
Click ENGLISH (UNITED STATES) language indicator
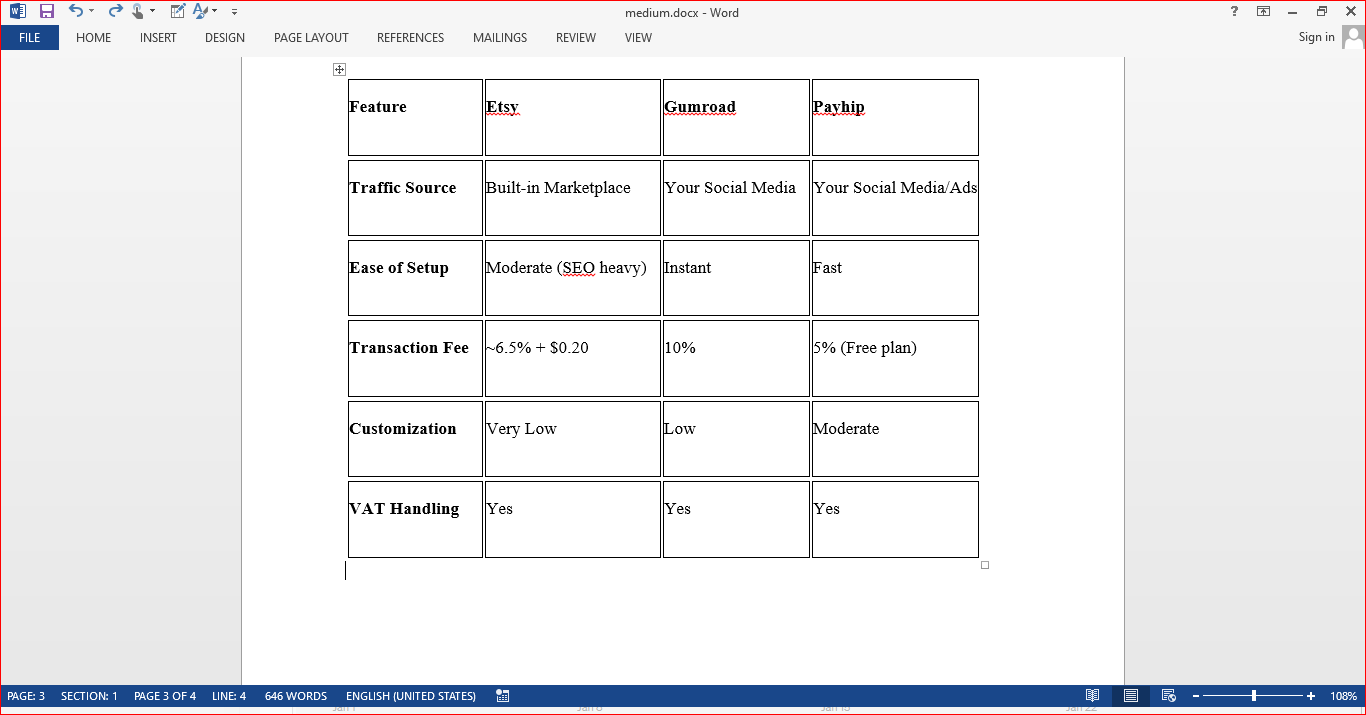411,696
